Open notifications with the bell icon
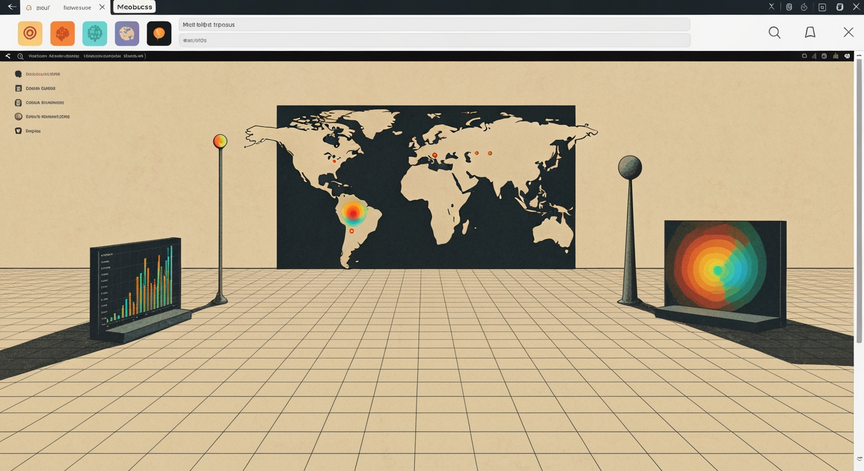This screenshot has height=471, width=864. pyautogui.click(x=810, y=33)
